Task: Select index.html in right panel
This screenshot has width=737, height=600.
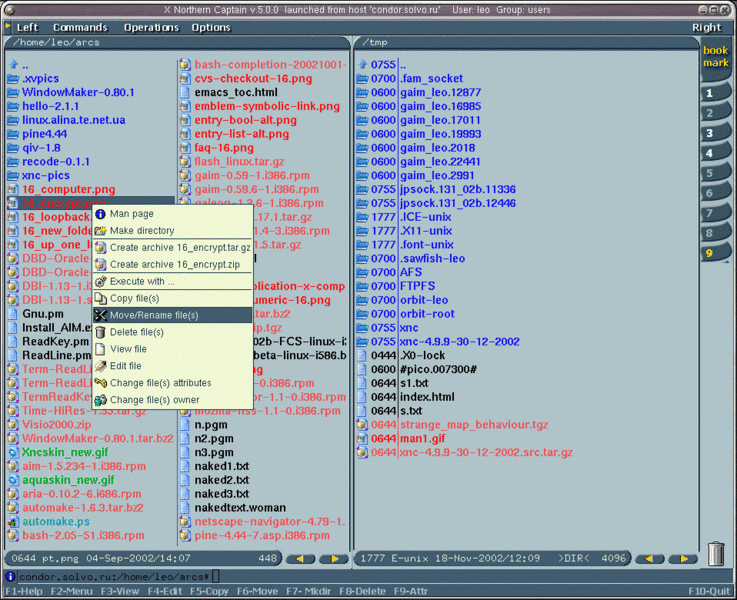Action: (427, 397)
